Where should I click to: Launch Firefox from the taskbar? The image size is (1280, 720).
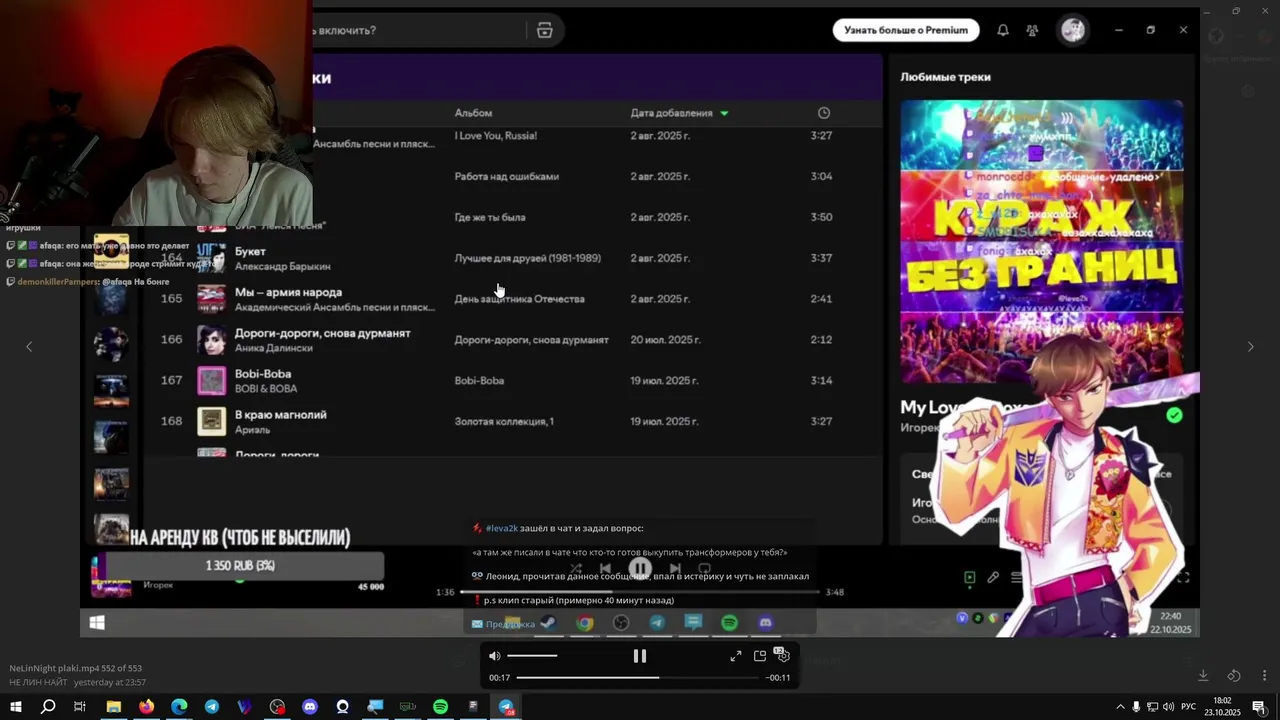(x=147, y=706)
